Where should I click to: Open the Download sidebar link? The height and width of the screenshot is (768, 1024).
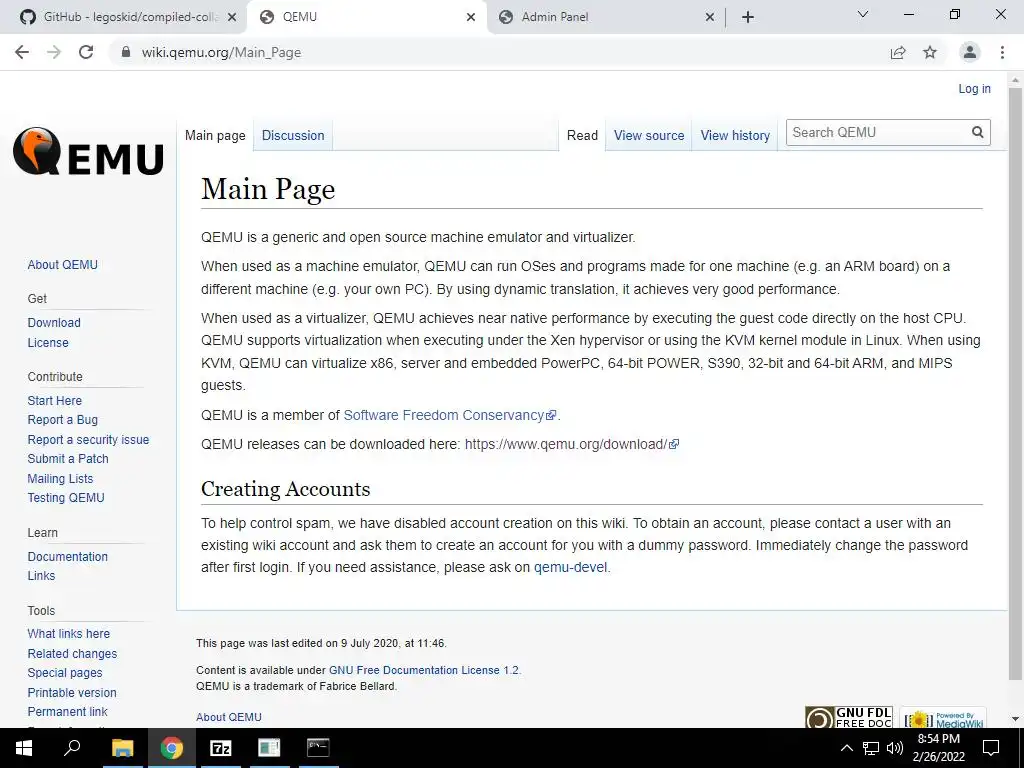(54, 323)
